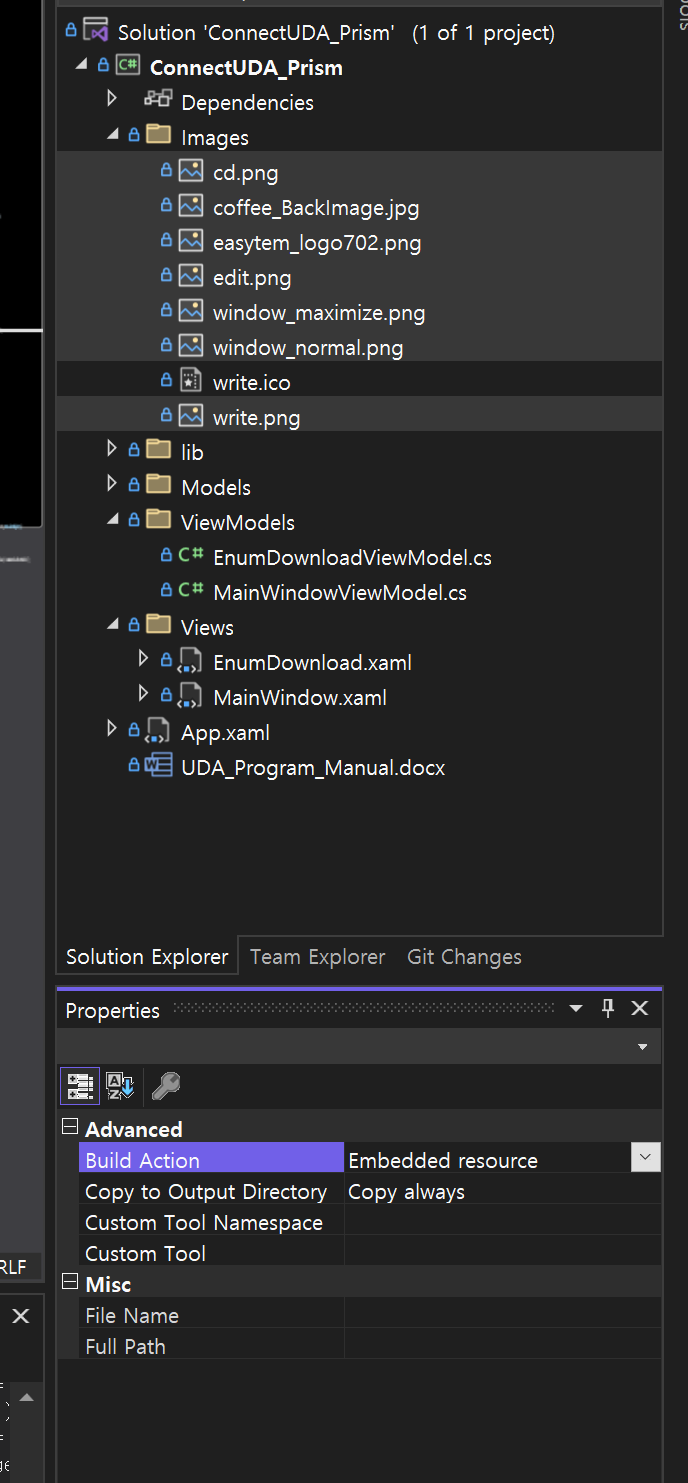Select the Solution Explorer tab

[x=147, y=957]
